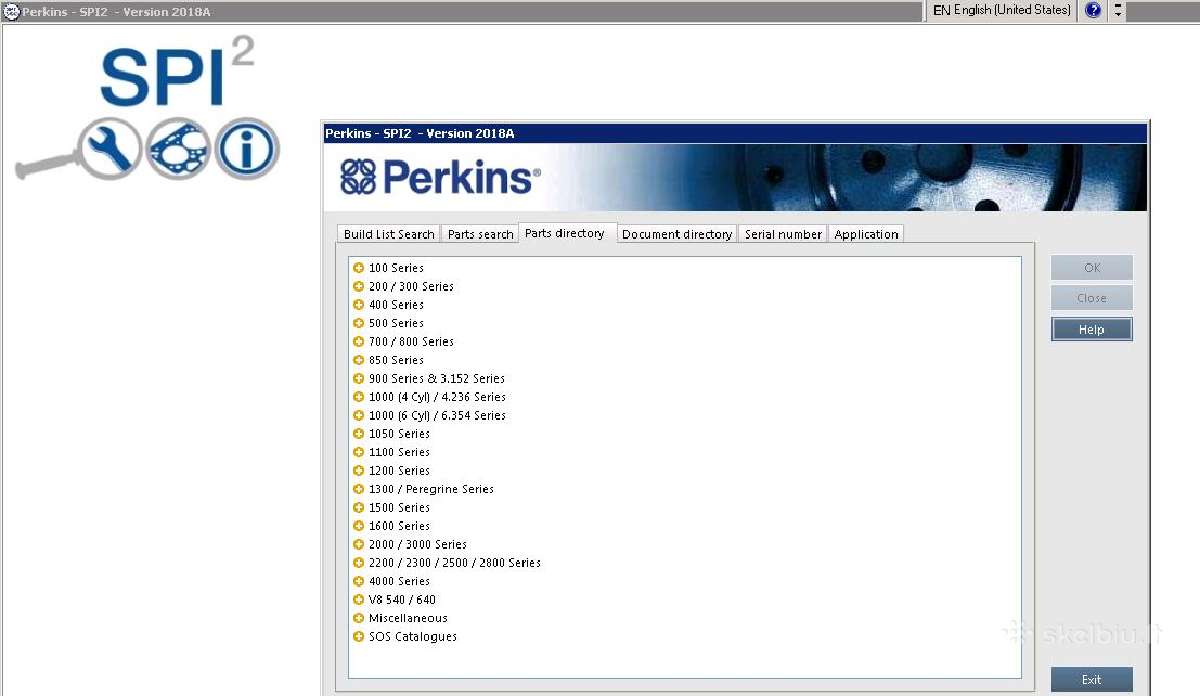Expand the 1500 Series node

359,508
